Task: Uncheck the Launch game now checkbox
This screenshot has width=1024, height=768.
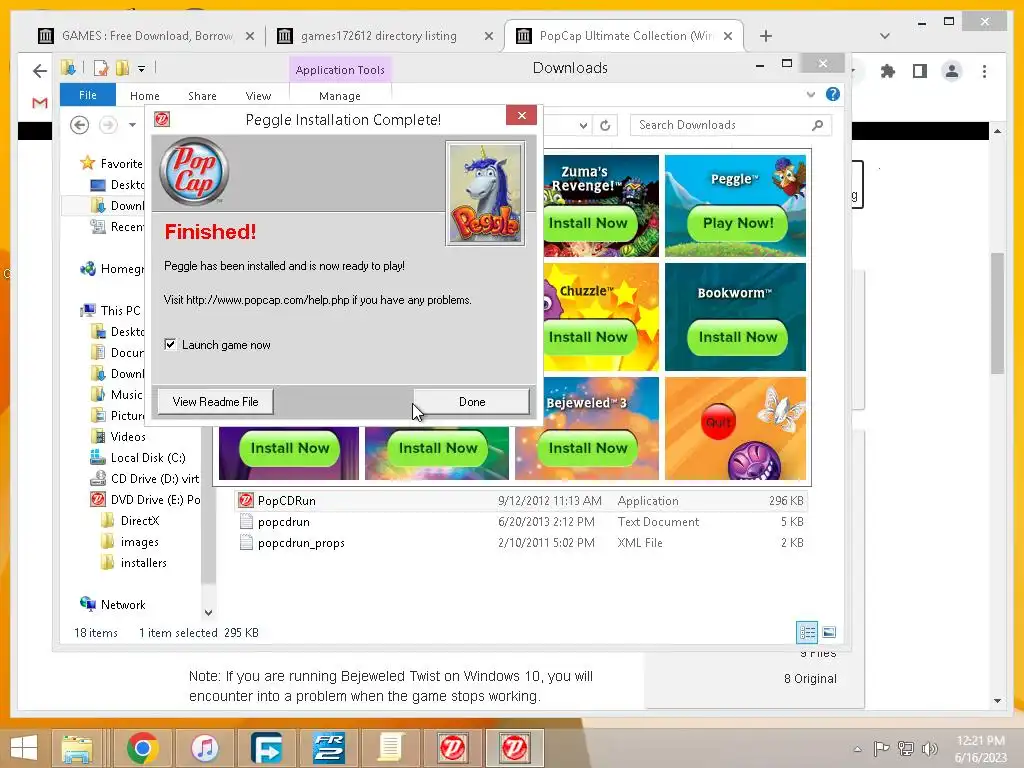Action: coord(170,344)
